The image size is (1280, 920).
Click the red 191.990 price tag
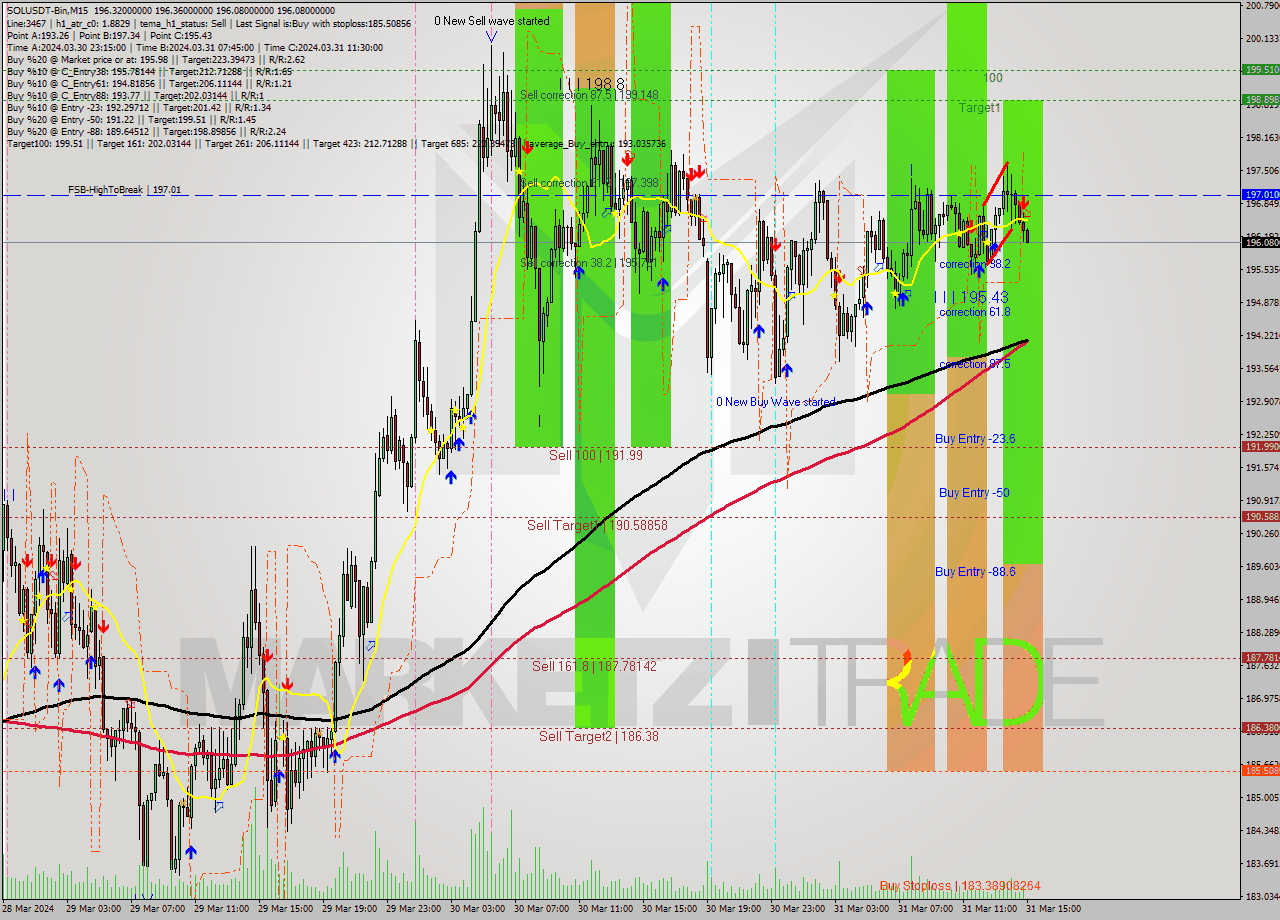tap(1260, 447)
